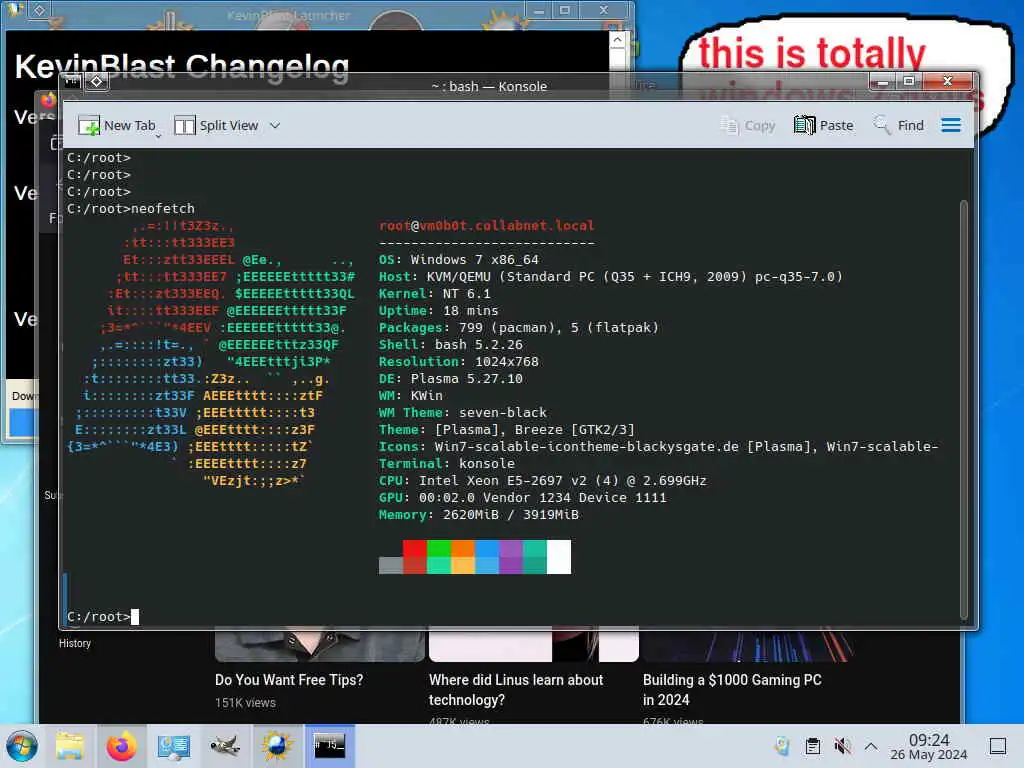
Task: Click the 'OS: Windows 7 x86_64' line
Action: click(458, 259)
